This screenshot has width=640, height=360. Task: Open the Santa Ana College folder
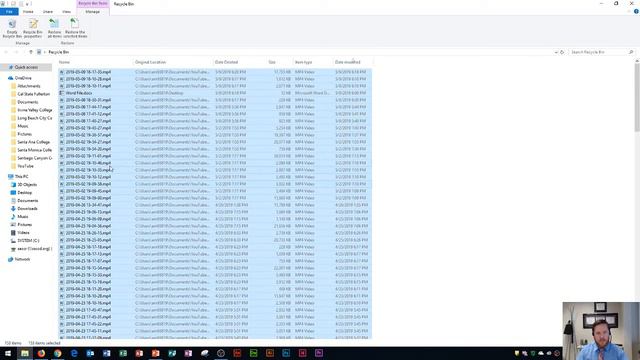click(x=33, y=142)
